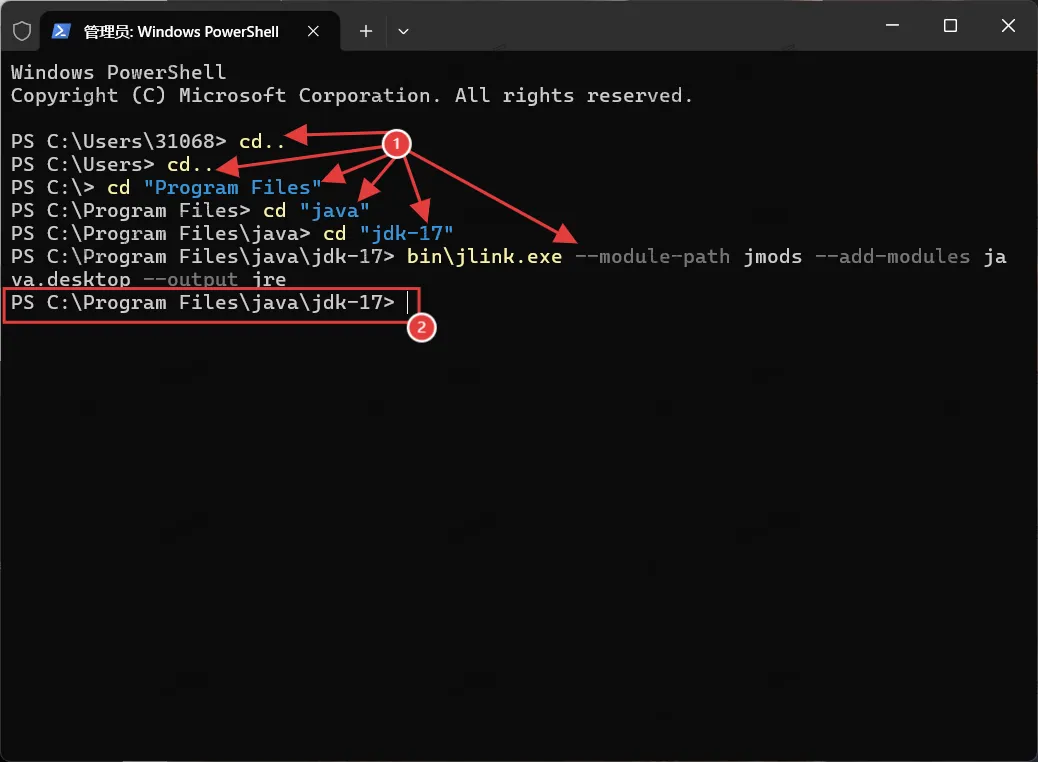Minimize the terminal window

click(892, 25)
